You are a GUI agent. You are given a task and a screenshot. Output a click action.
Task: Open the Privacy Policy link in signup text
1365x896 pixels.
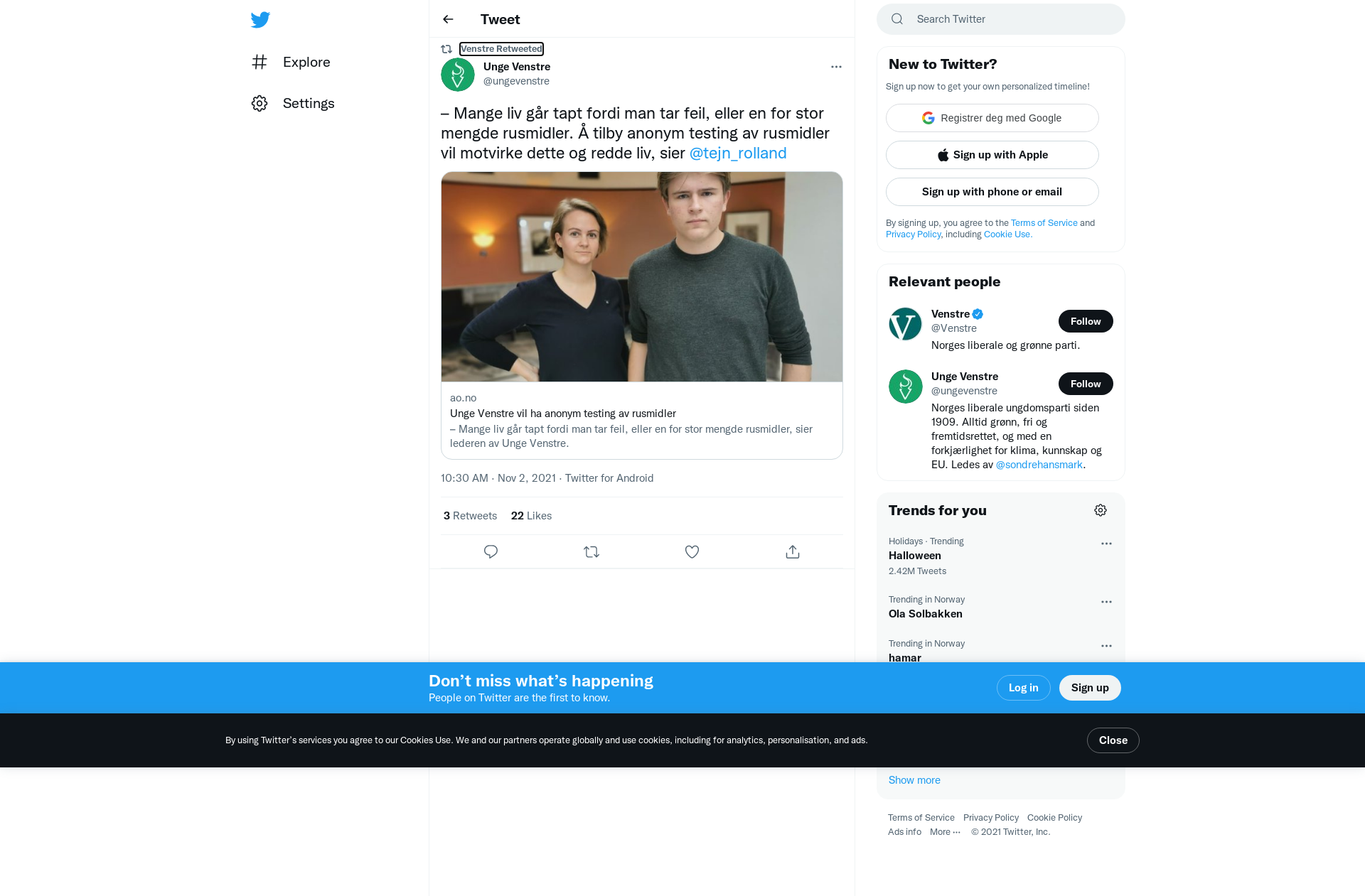pos(913,234)
